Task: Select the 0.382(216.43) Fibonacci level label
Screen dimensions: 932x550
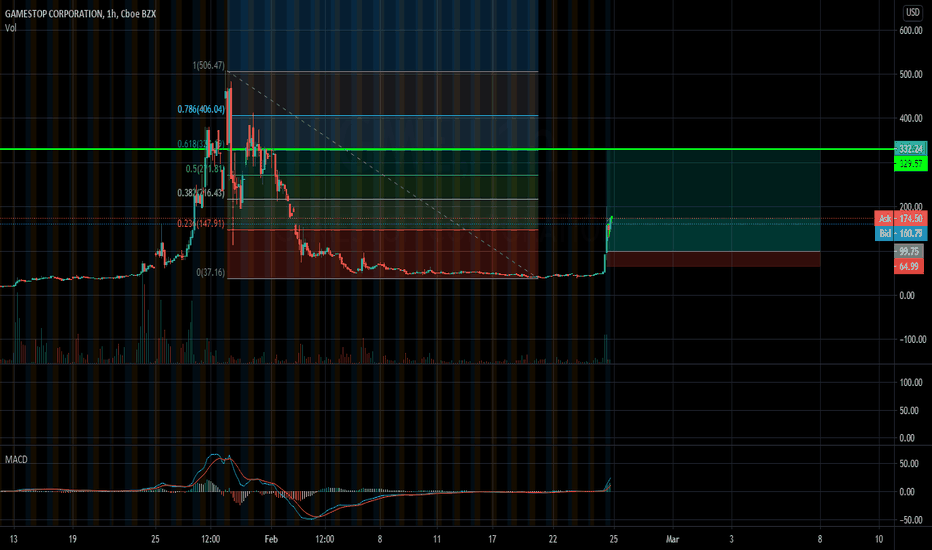Action: point(201,193)
